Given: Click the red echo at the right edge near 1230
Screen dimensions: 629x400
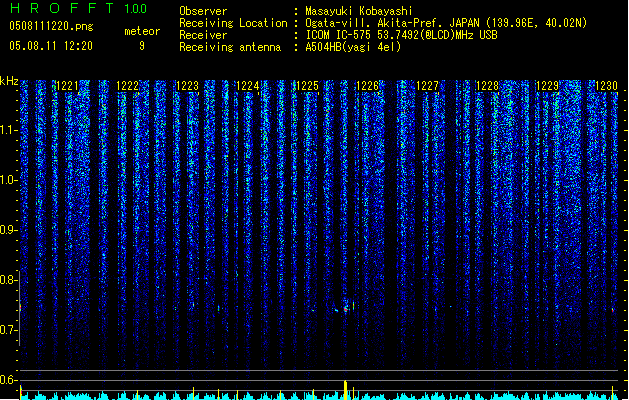Looking at the screenshot, I should tap(613, 310).
